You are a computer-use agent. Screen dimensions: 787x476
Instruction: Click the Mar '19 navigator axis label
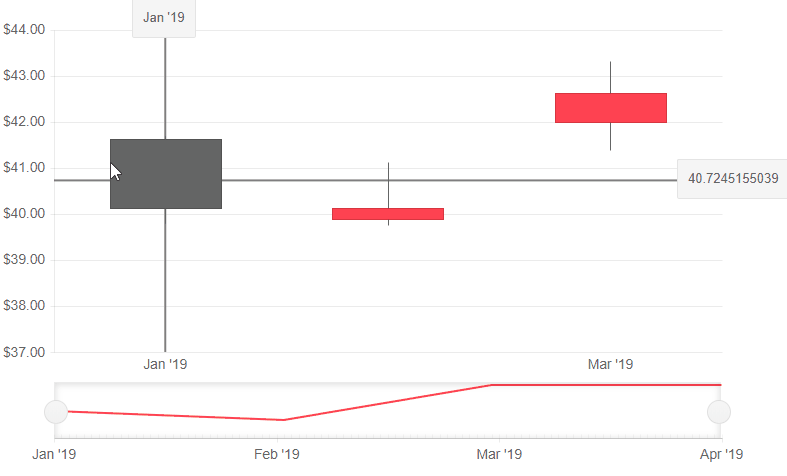coord(499,455)
